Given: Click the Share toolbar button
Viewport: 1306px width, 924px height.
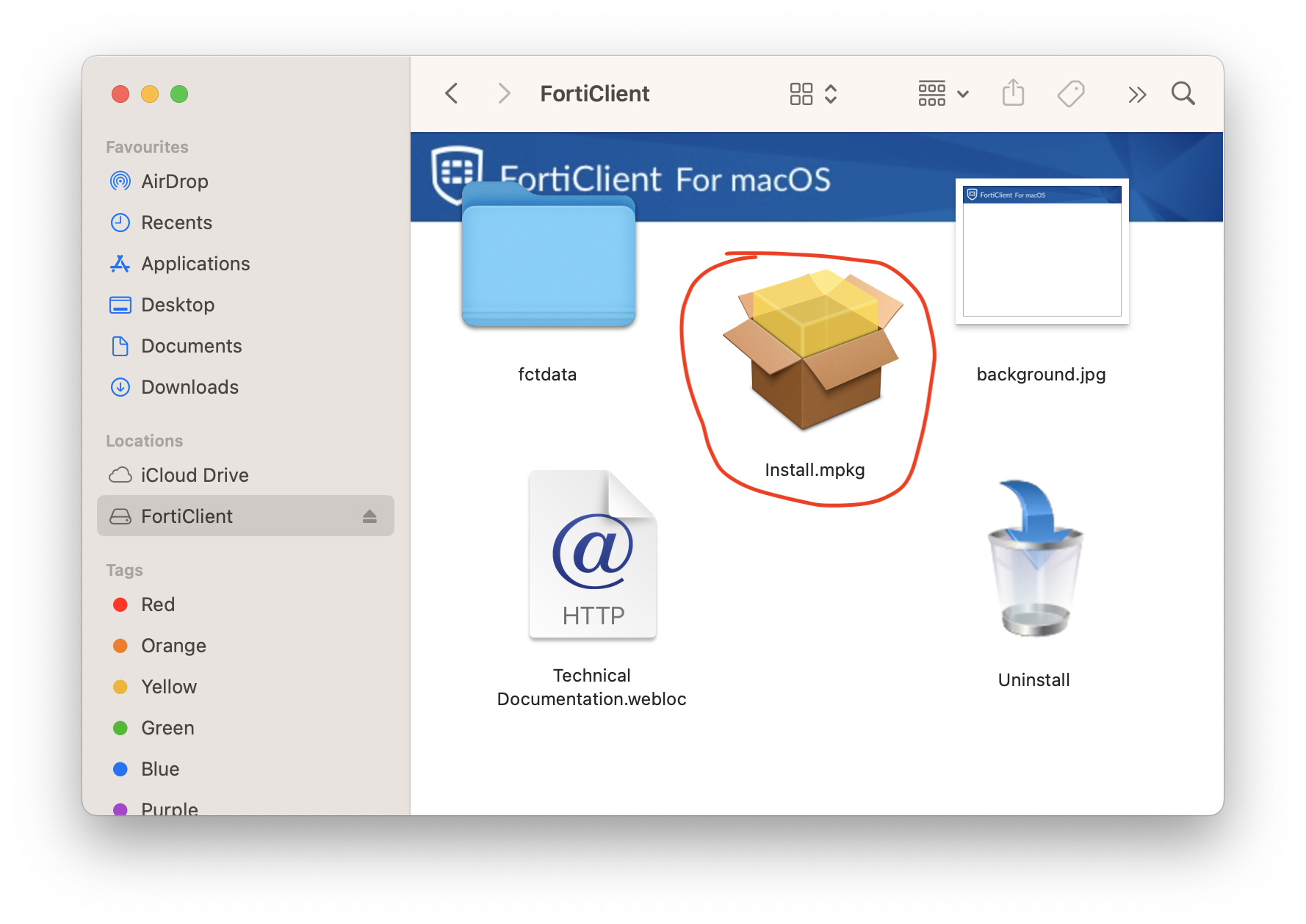Looking at the screenshot, I should tap(1013, 93).
